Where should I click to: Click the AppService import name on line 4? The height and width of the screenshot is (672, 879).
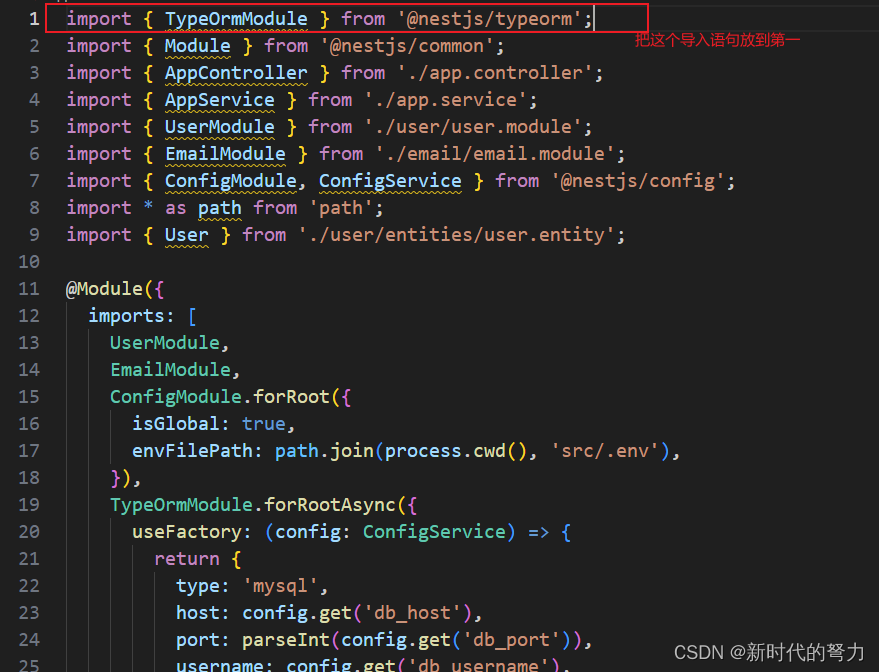(220, 100)
